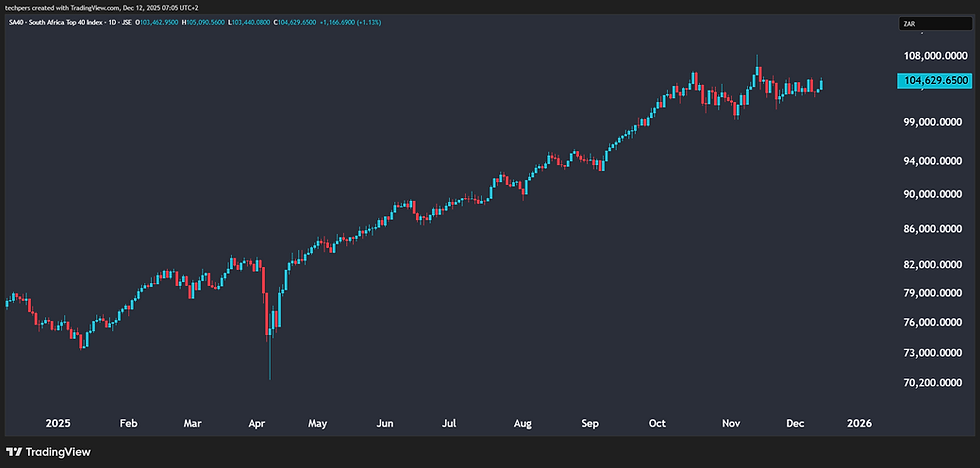The width and height of the screenshot is (980, 468).
Task: Click the 79,000.0000 price axis label
Action: click(934, 293)
